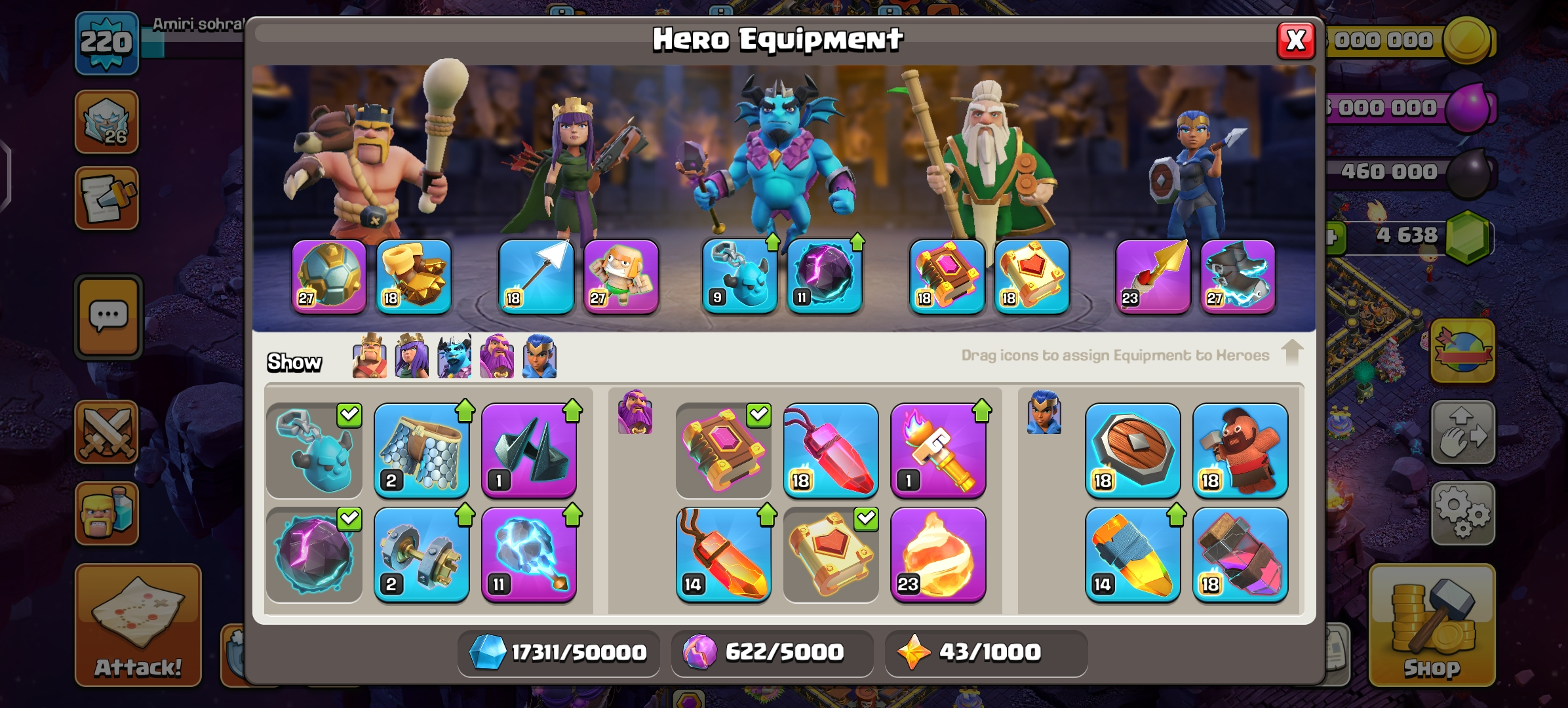Select the Giant Arrow in Archer Queen slot
The height and width of the screenshot is (708, 1568).
coord(536,277)
